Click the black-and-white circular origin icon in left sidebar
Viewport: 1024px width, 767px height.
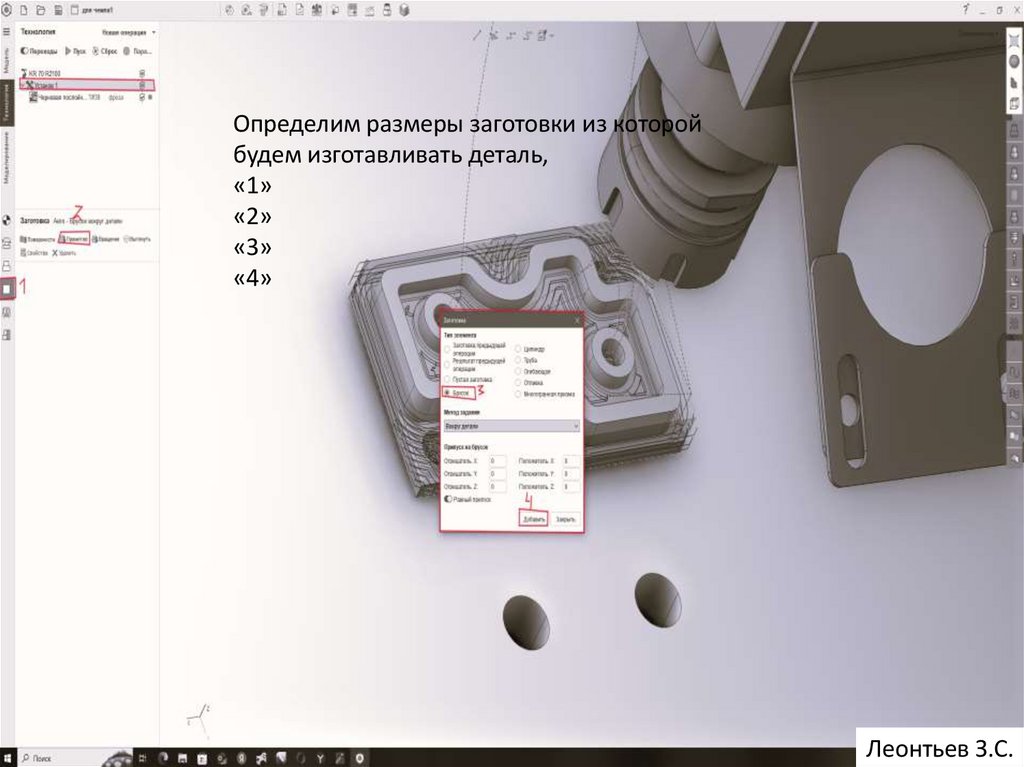[x=7, y=221]
